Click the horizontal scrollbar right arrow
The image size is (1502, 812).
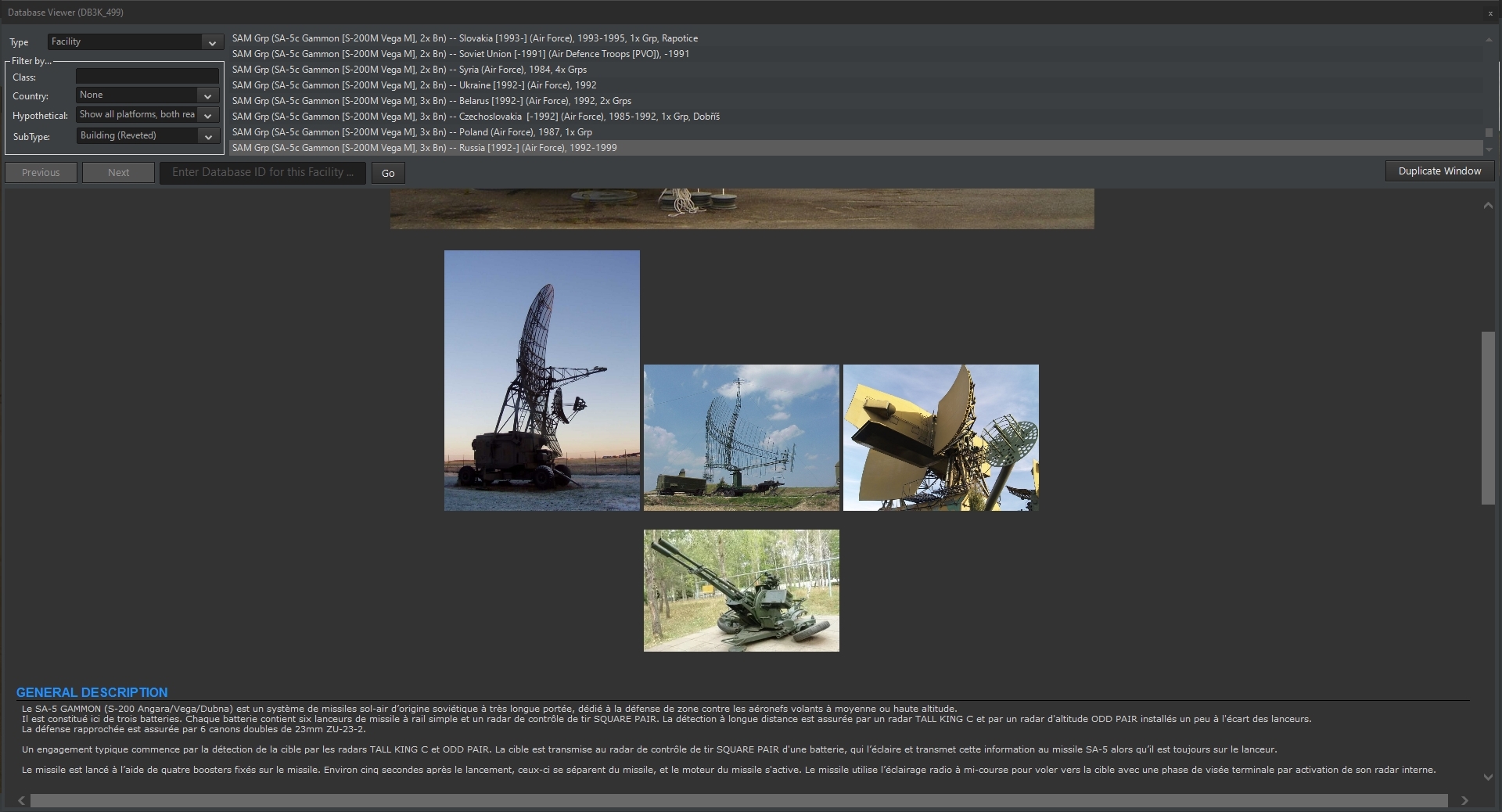tap(1464, 800)
